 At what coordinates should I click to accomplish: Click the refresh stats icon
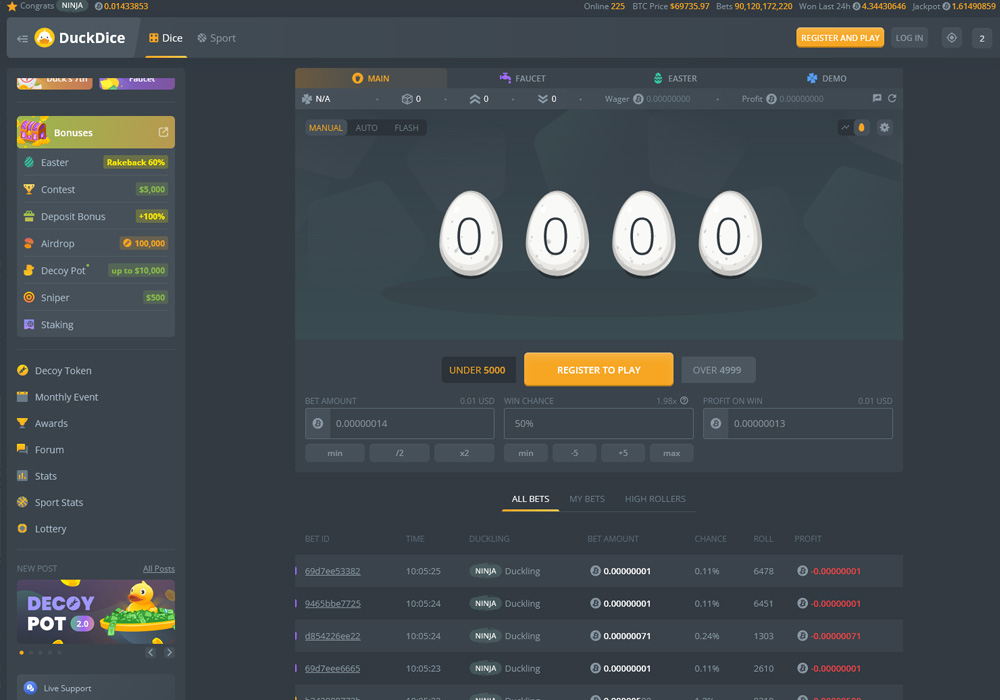coord(892,98)
